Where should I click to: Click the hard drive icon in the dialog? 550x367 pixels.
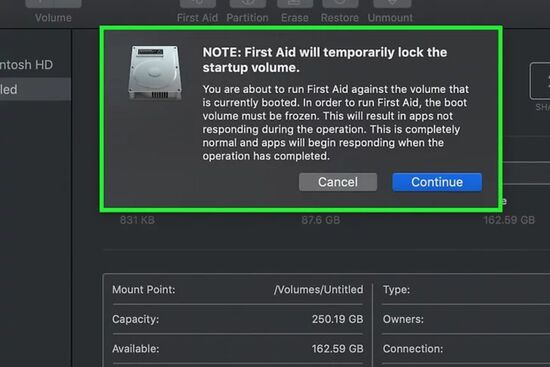pos(155,73)
